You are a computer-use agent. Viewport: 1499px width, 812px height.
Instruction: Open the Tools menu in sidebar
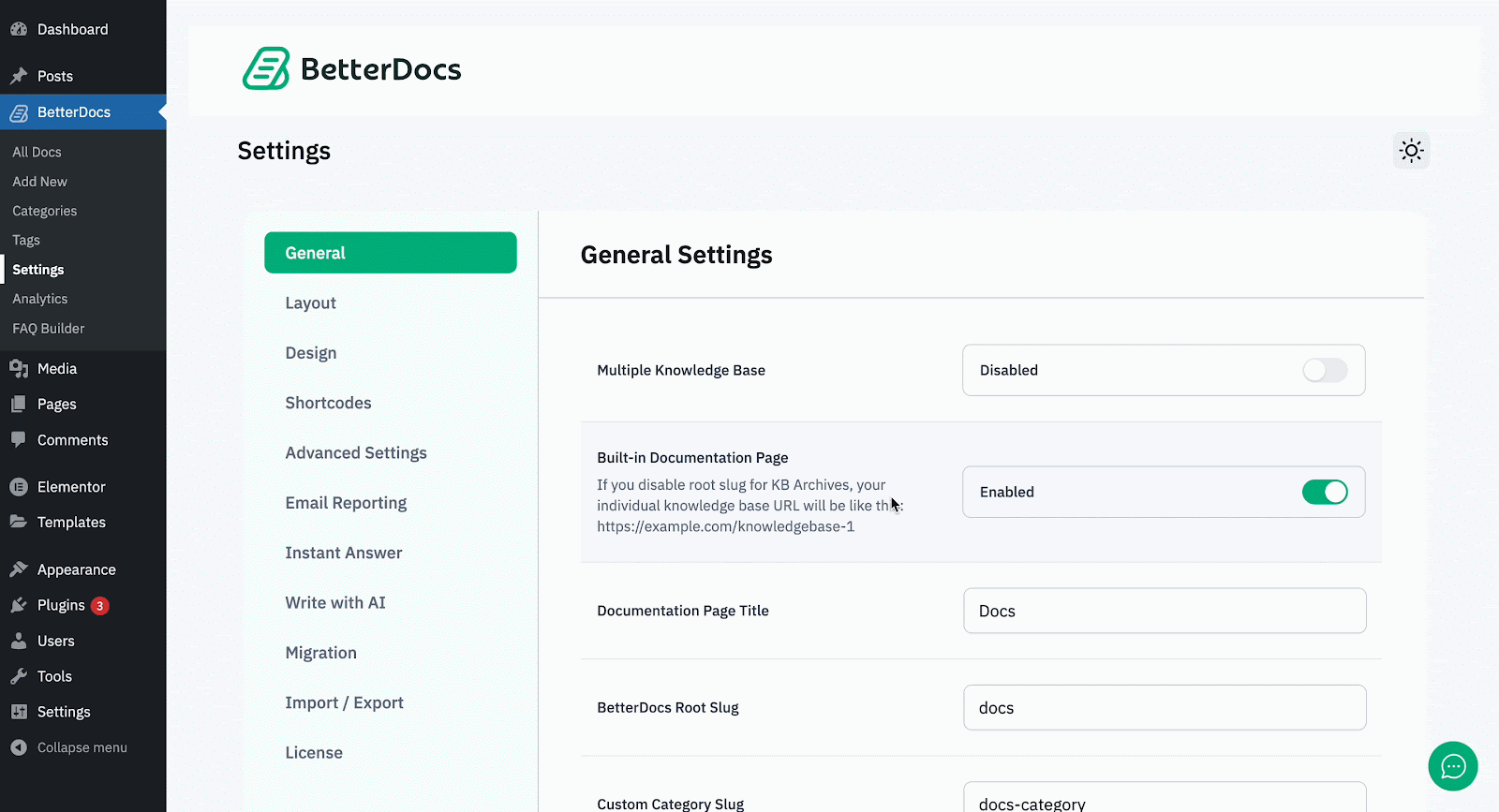[x=54, y=677]
